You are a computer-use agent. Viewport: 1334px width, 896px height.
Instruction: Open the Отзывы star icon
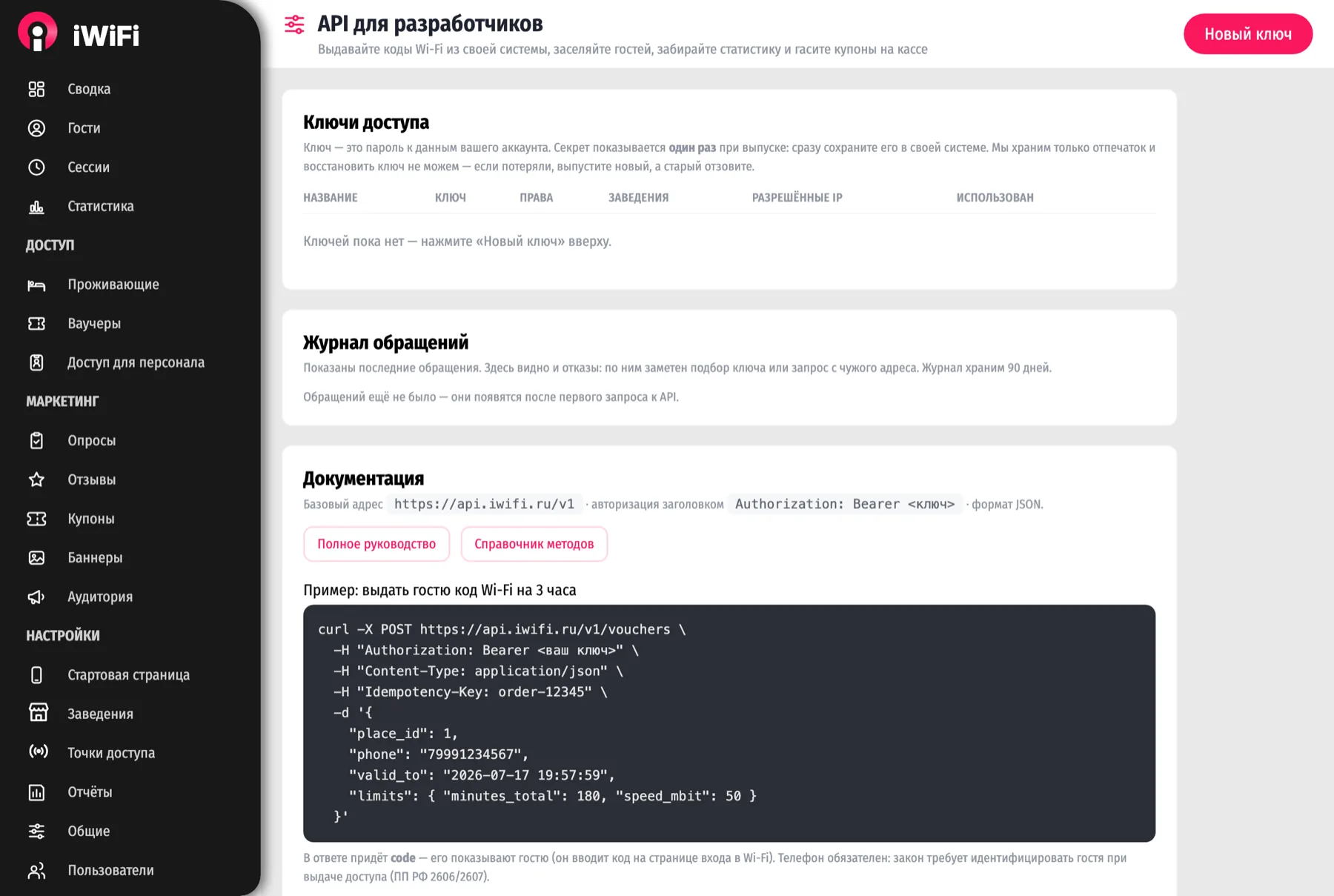(x=36, y=479)
